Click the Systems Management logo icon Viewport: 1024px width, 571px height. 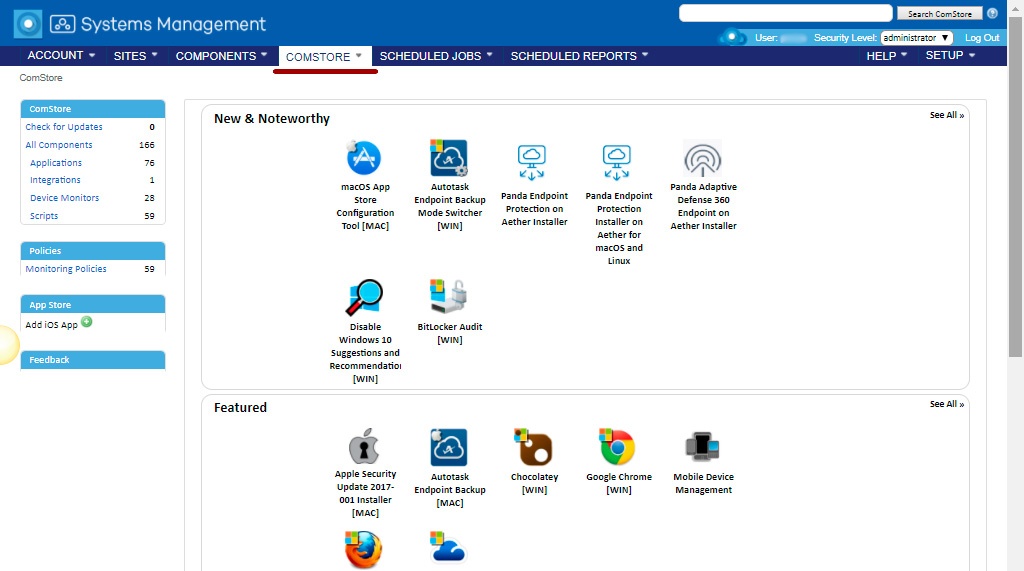(62, 24)
